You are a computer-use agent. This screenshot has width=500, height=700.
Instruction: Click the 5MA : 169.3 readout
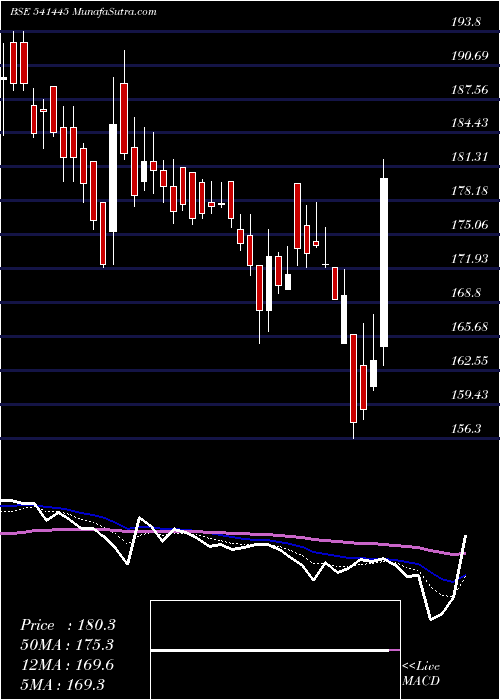tap(63, 684)
